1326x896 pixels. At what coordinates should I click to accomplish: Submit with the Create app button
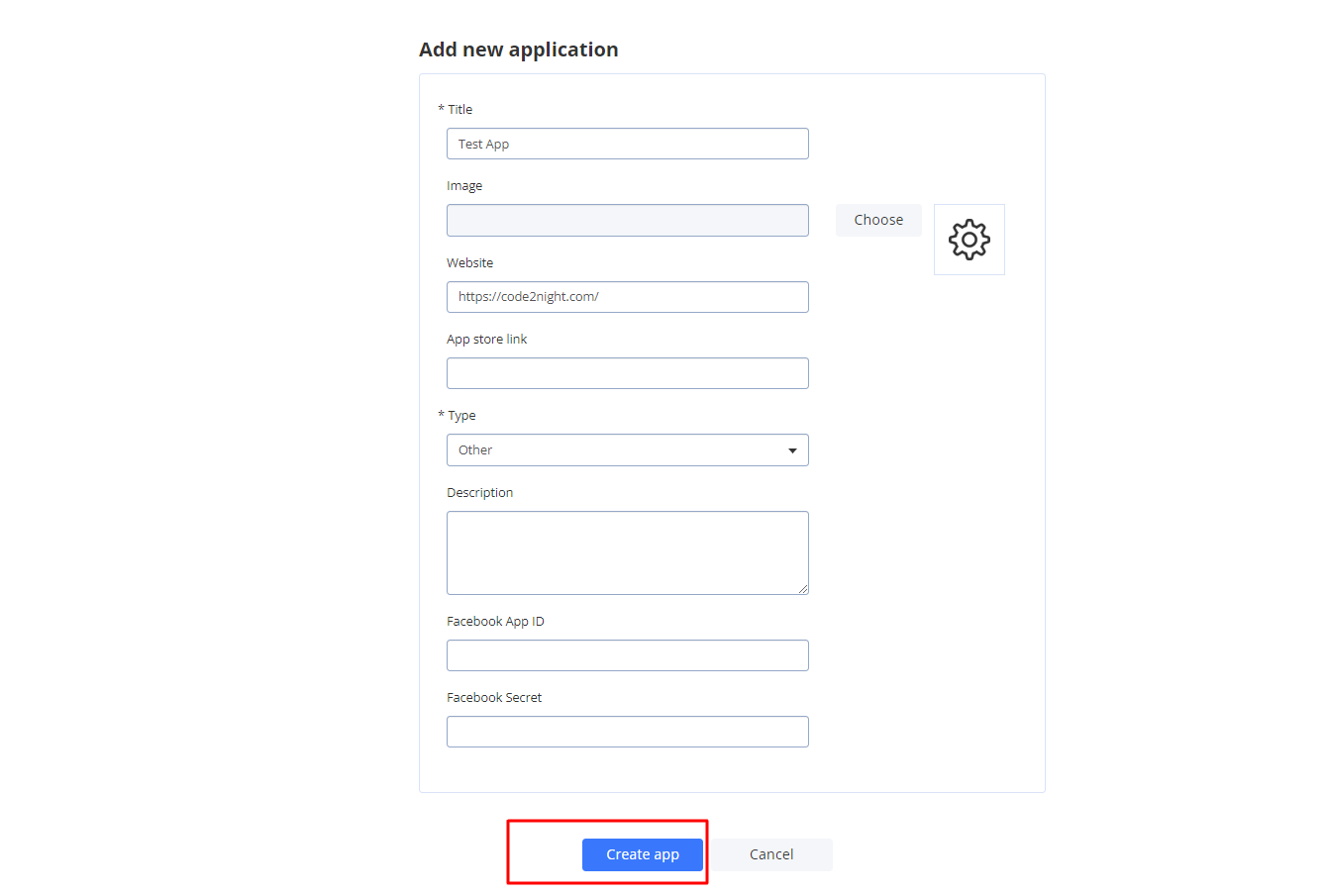[643, 854]
